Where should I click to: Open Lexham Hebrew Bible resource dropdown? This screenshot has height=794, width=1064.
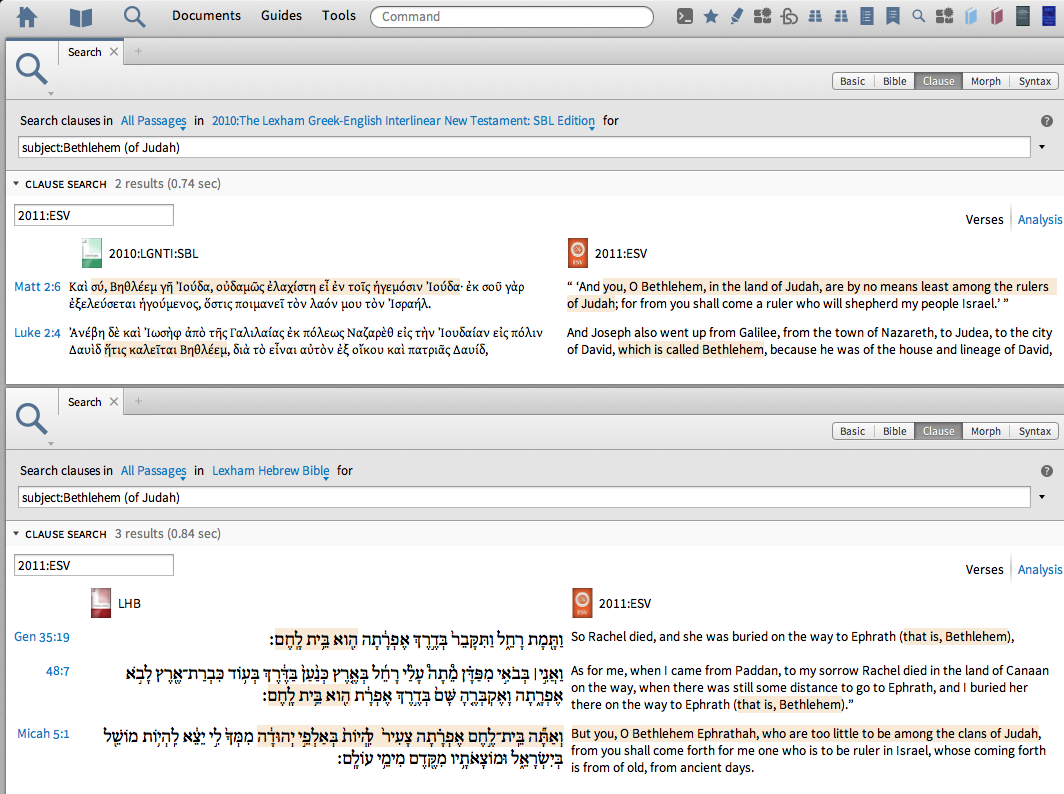[x=271, y=471]
